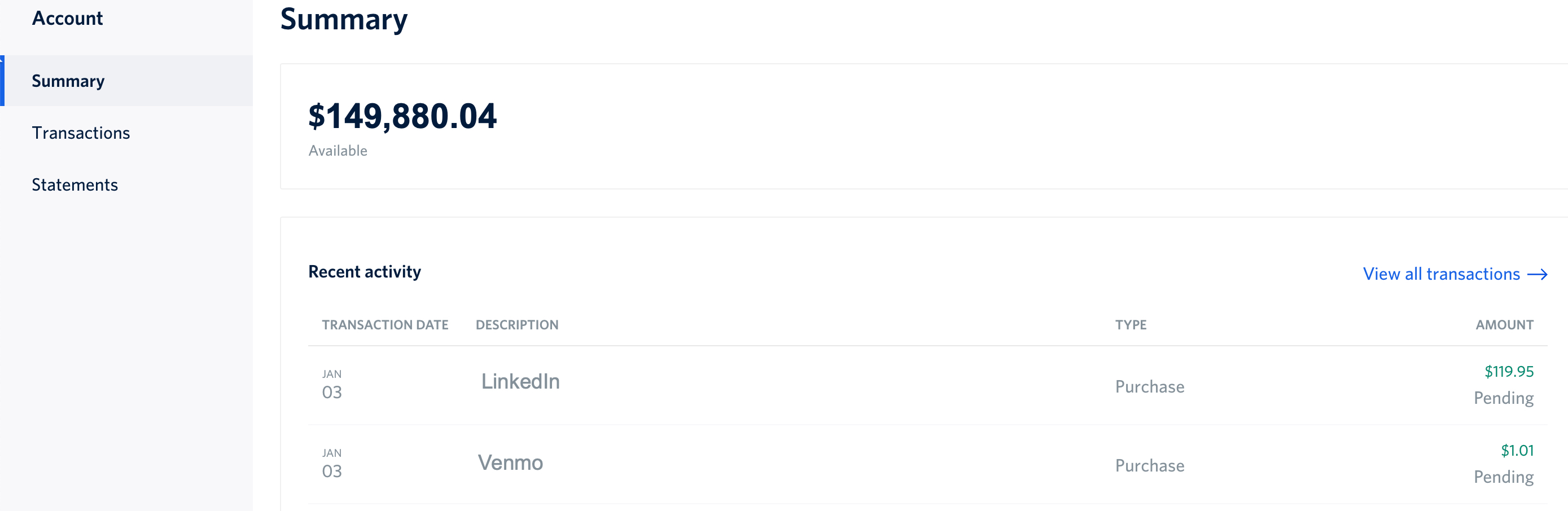The width and height of the screenshot is (1568, 511).
Task: Open the Transactions sidebar item
Action: (81, 133)
